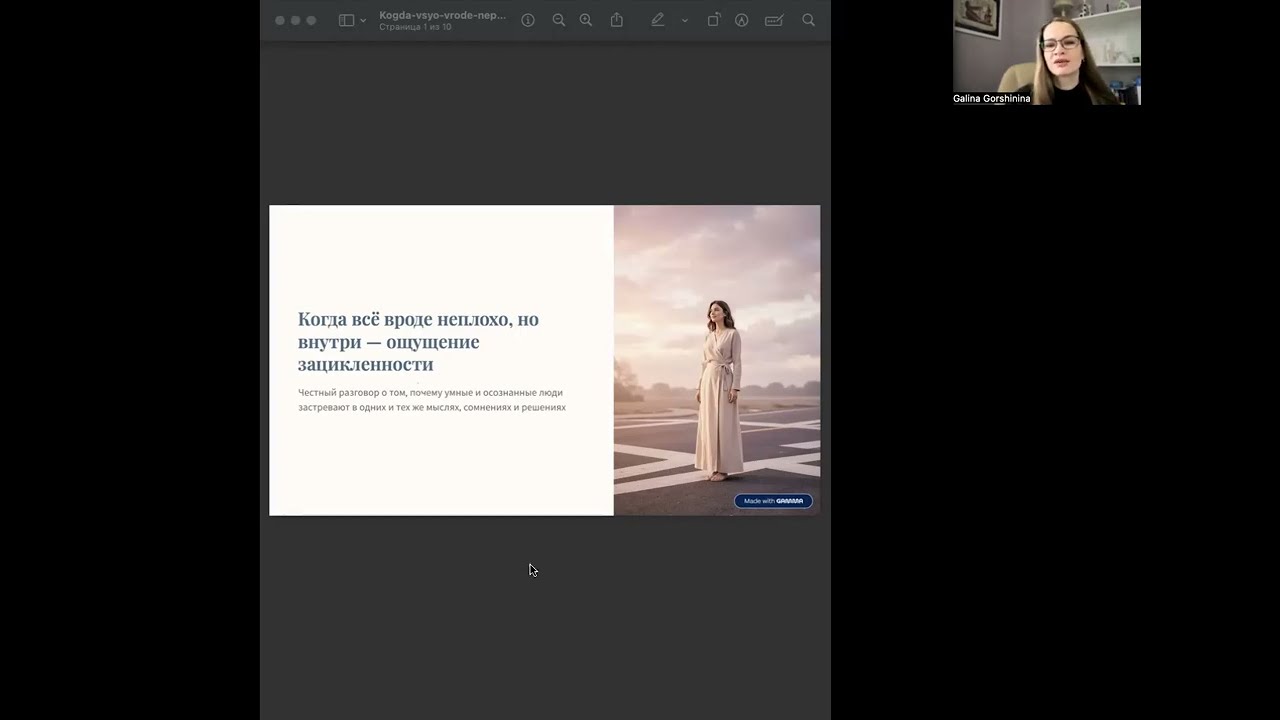The image size is (1280, 720).
Task: Toggle the Markup toolbar
Action: (x=742, y=20)
